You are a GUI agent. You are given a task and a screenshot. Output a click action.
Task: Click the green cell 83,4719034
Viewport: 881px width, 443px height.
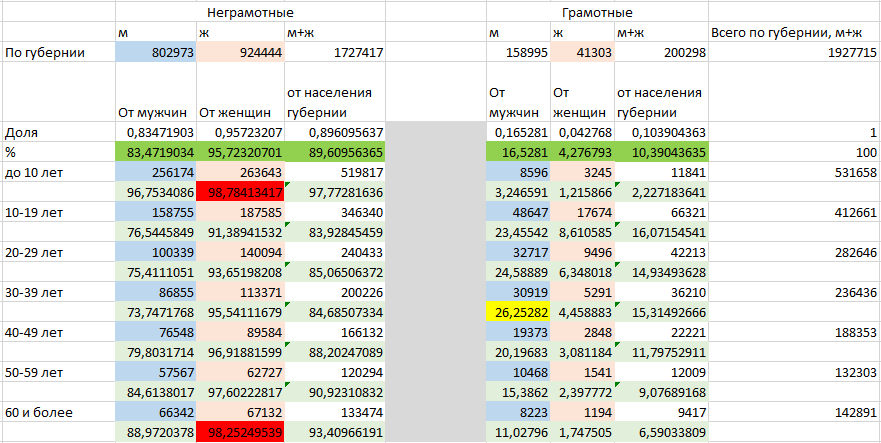coord(155,152)
